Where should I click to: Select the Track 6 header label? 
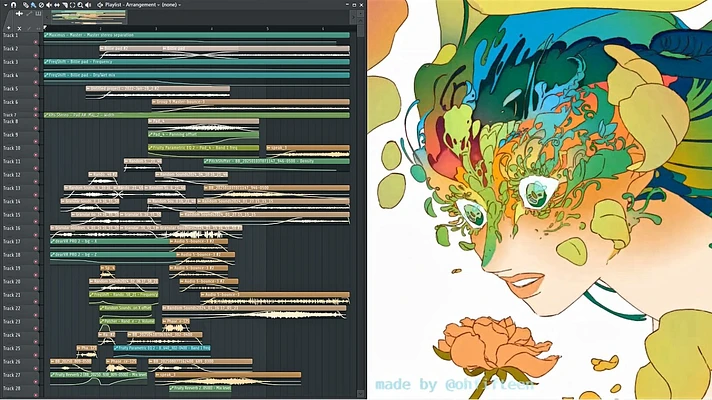(11, 102)
